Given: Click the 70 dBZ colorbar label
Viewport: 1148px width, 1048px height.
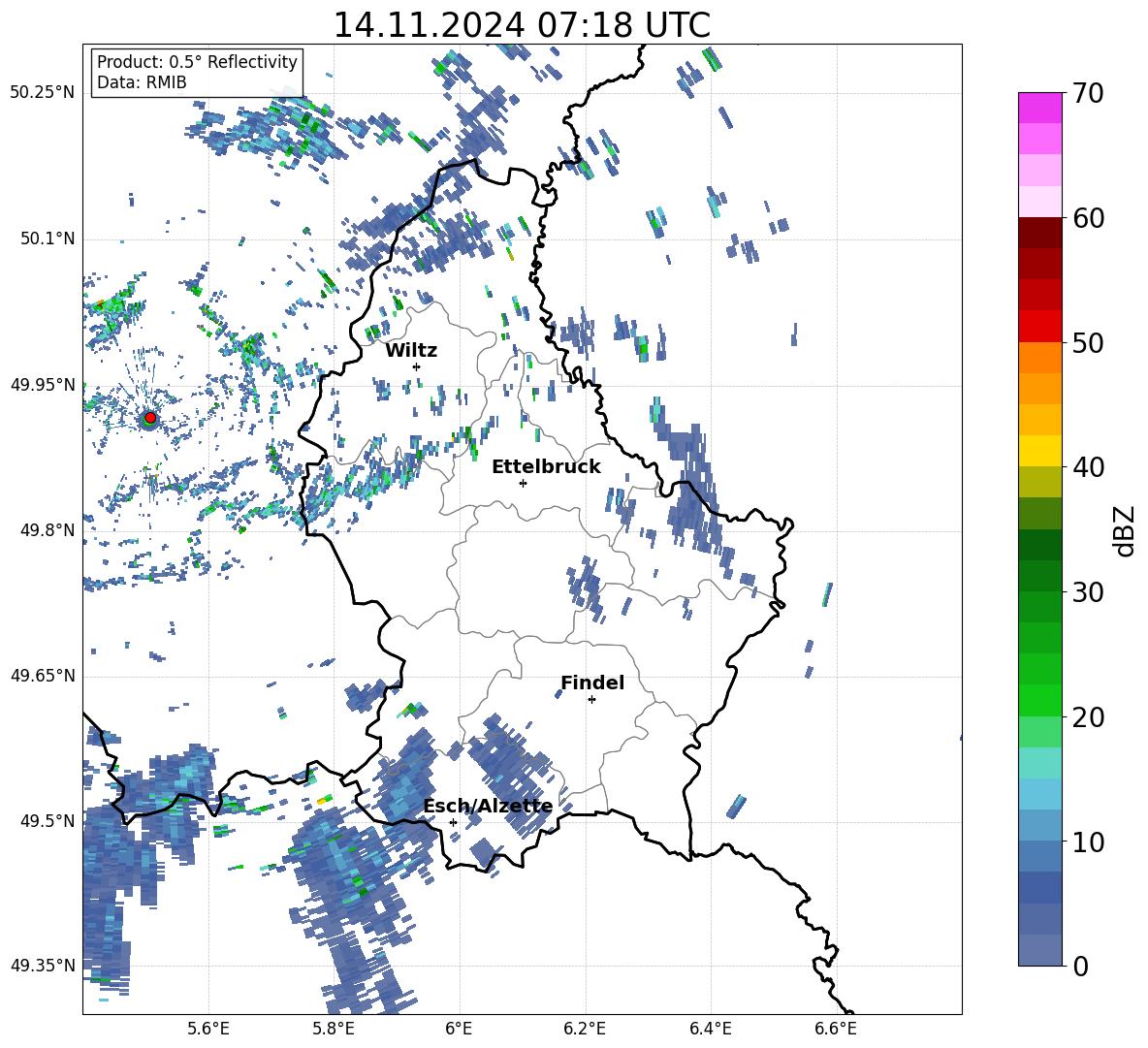Looking at the screenshot, I should pyautogui.click(x=1088, y=94).
